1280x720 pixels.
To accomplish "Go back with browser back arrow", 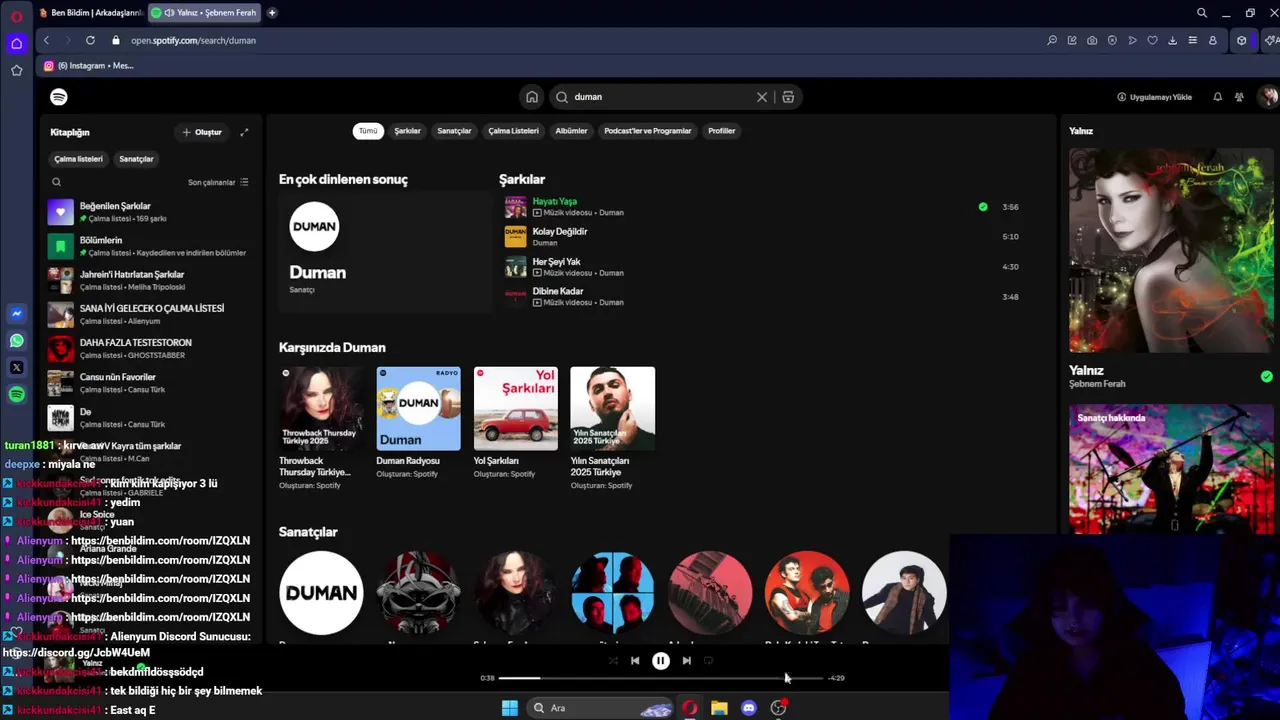I will pos(46,40).
